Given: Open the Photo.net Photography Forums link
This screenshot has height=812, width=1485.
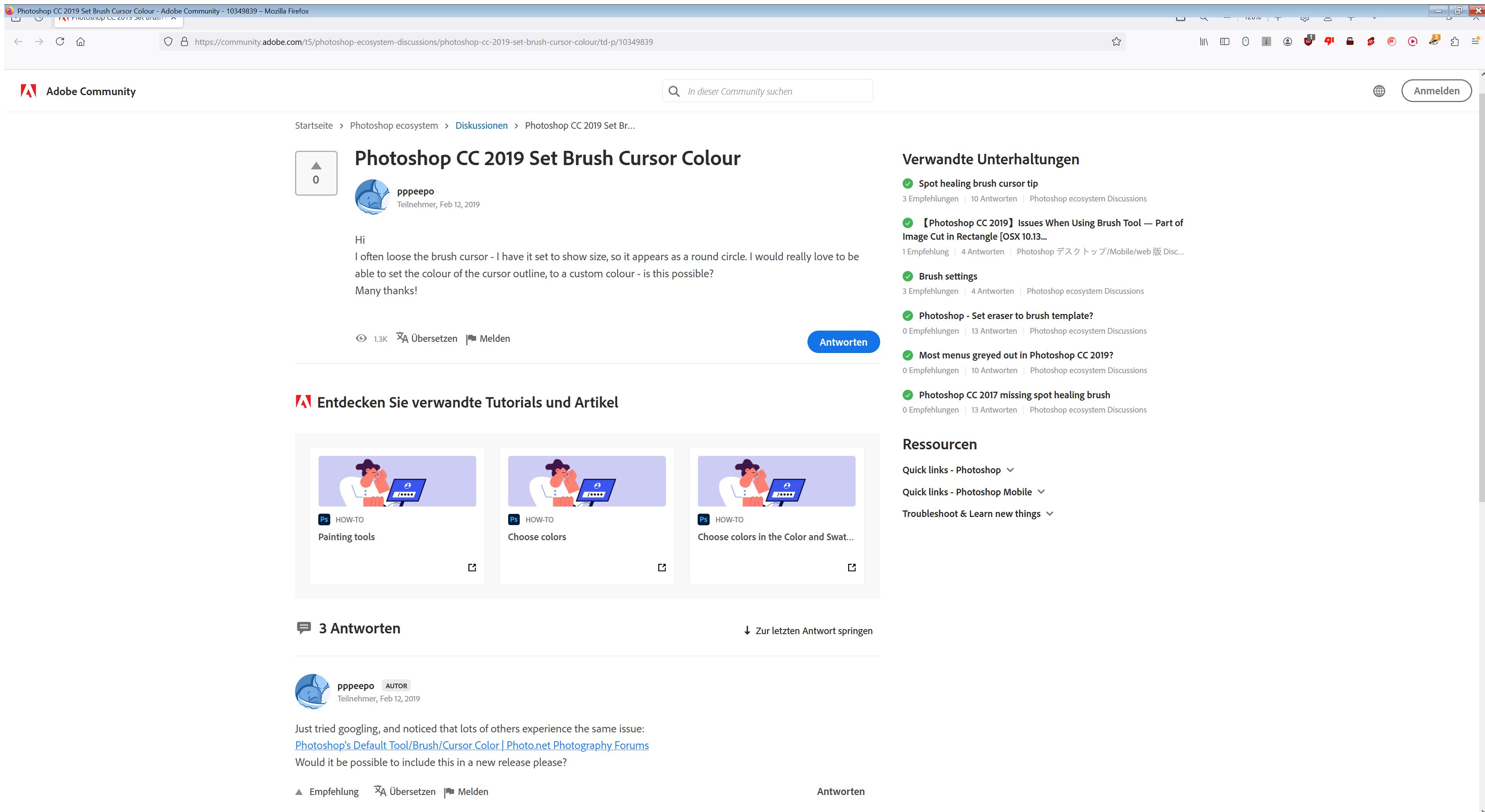Looking at the screenshot, I should (x=471, y=745).
